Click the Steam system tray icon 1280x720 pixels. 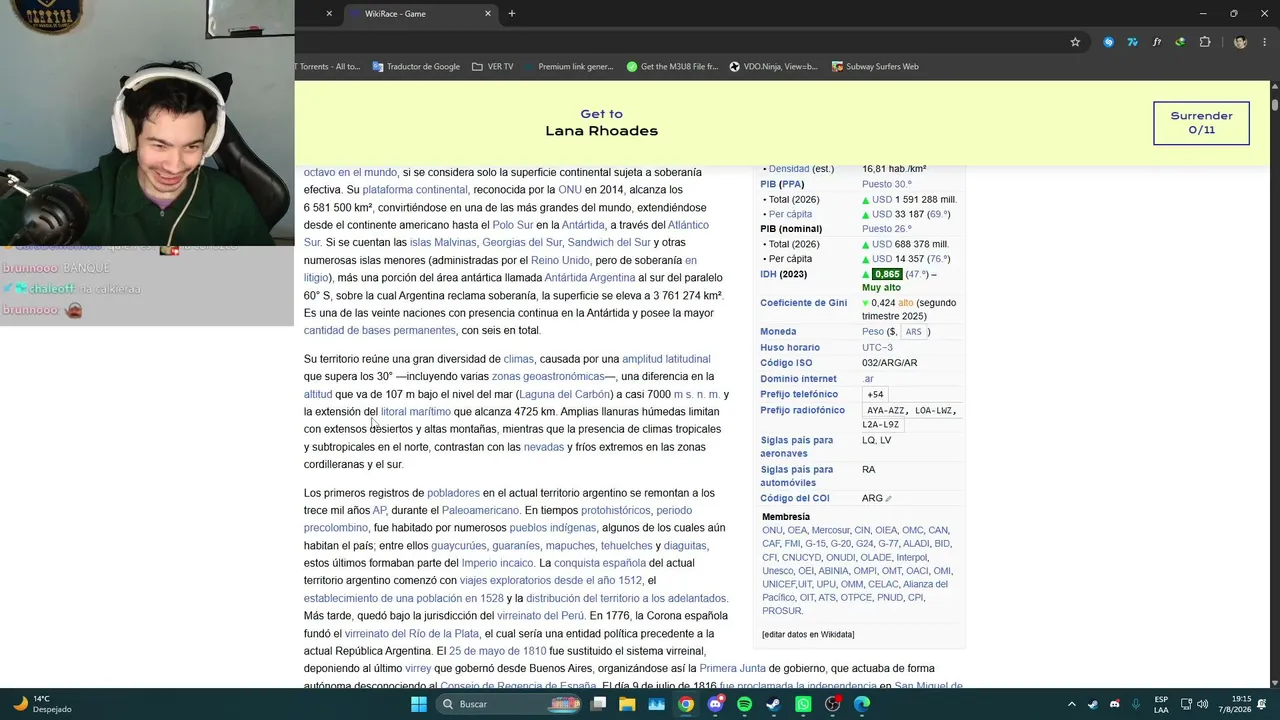(1093, 704)
